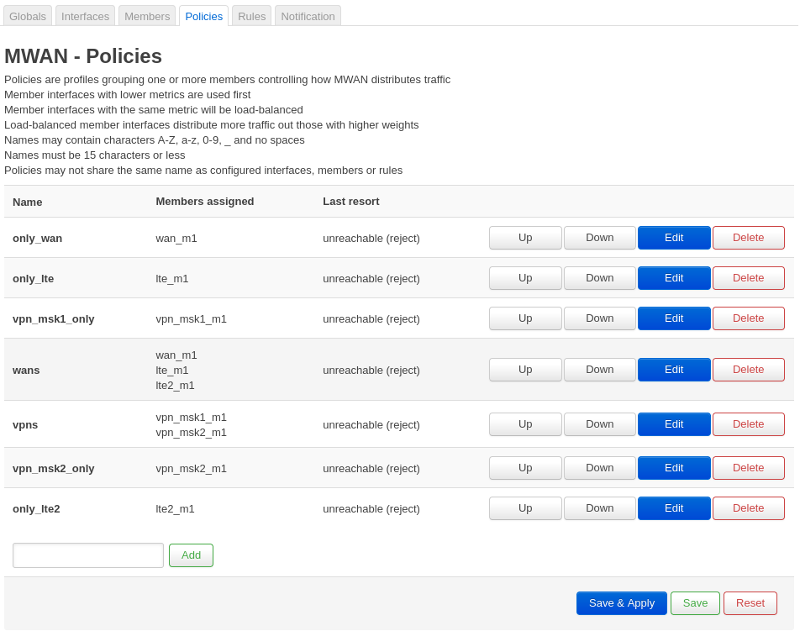Move only_wan policy down
The width and height of the screenshot is (800, 631).
click(x=599, y=238)
